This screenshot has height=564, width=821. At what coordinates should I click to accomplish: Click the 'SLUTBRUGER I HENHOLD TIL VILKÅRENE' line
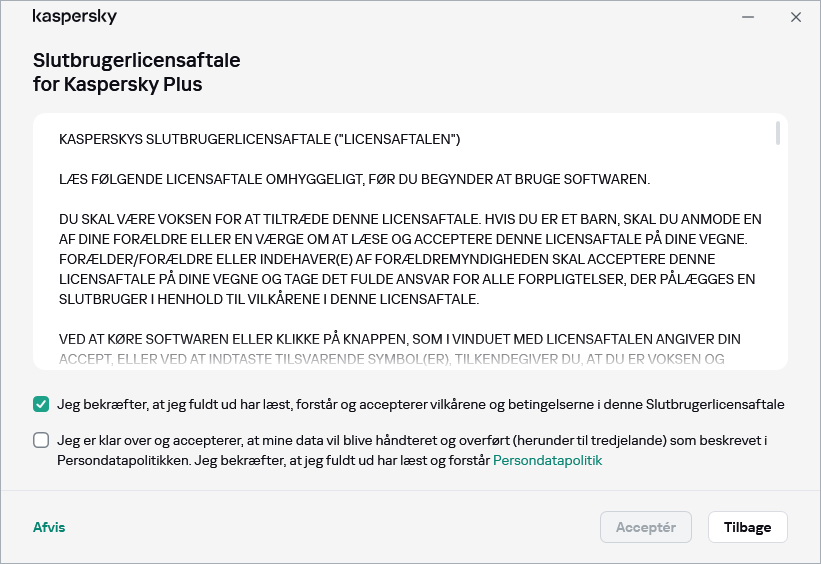pyautogui.click(x=270, y=299)
